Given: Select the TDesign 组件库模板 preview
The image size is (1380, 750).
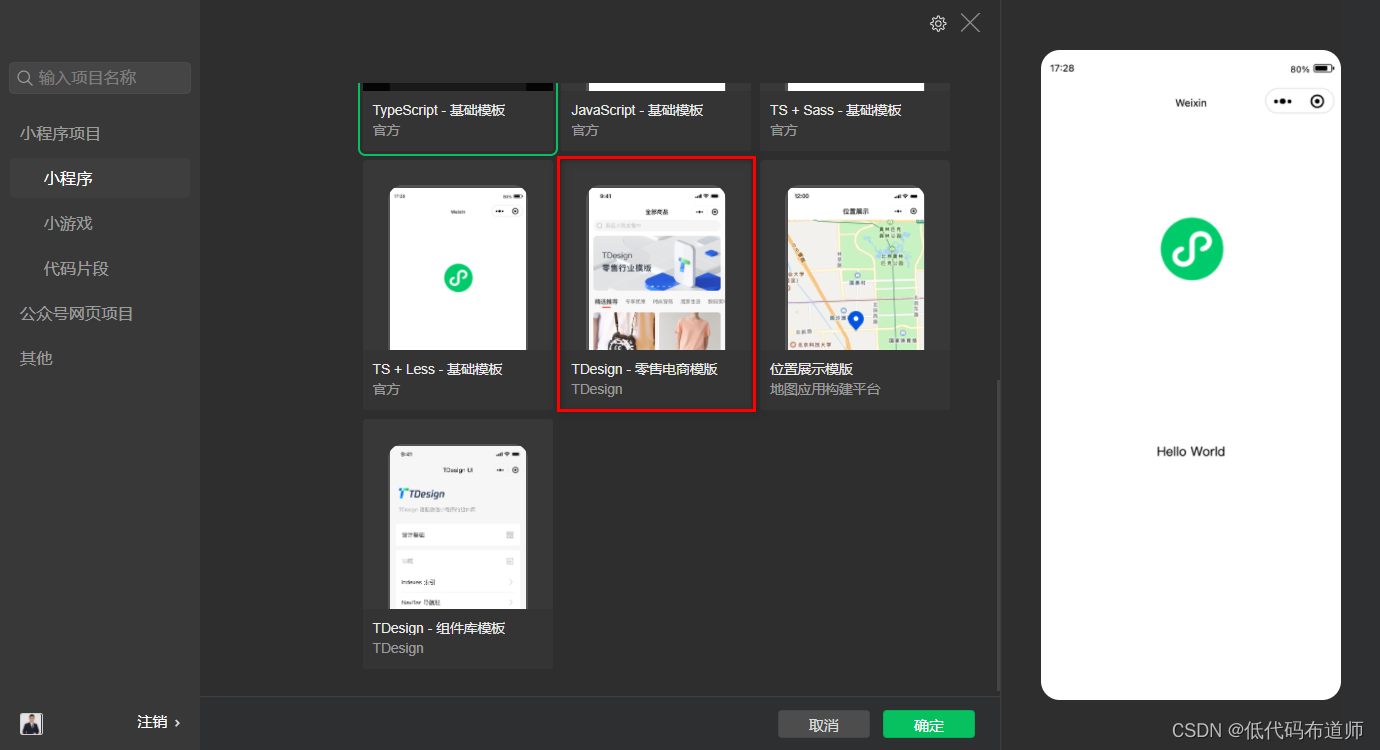Looking at the screenshot, I should coord(458,527).
